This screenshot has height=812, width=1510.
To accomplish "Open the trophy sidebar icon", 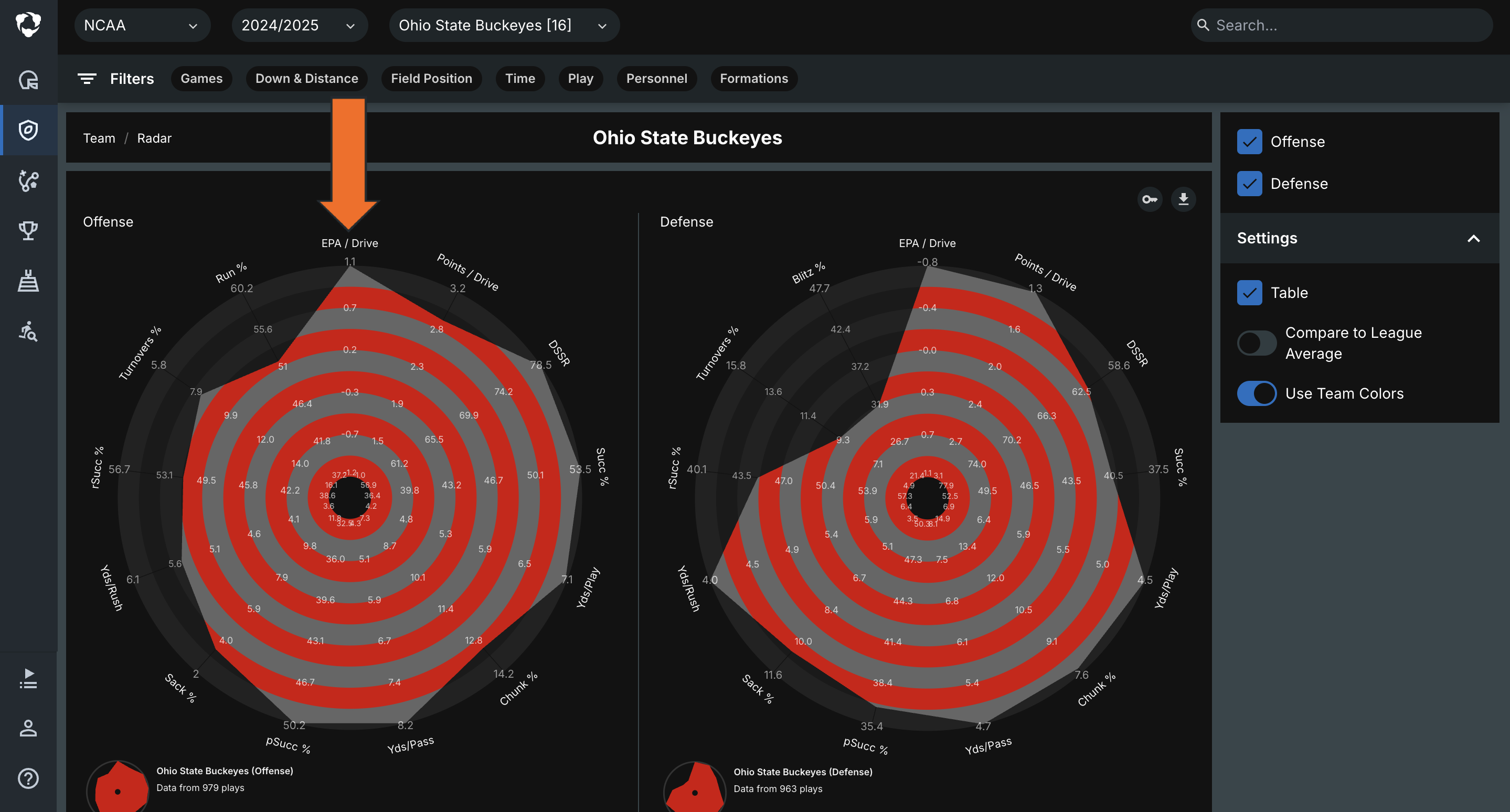I will 28,231.
